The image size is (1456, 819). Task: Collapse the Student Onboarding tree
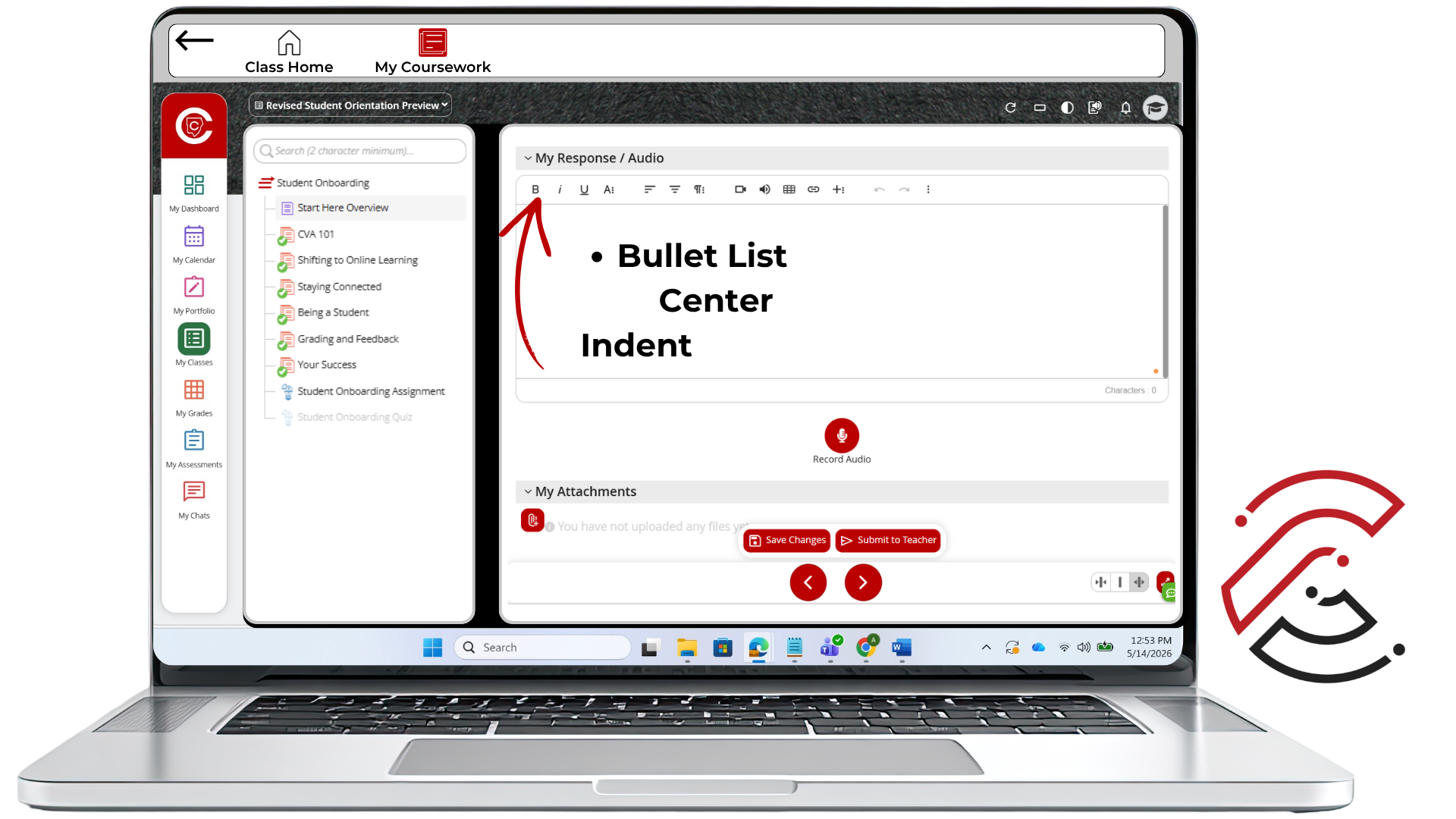click(x=265, y=183)
